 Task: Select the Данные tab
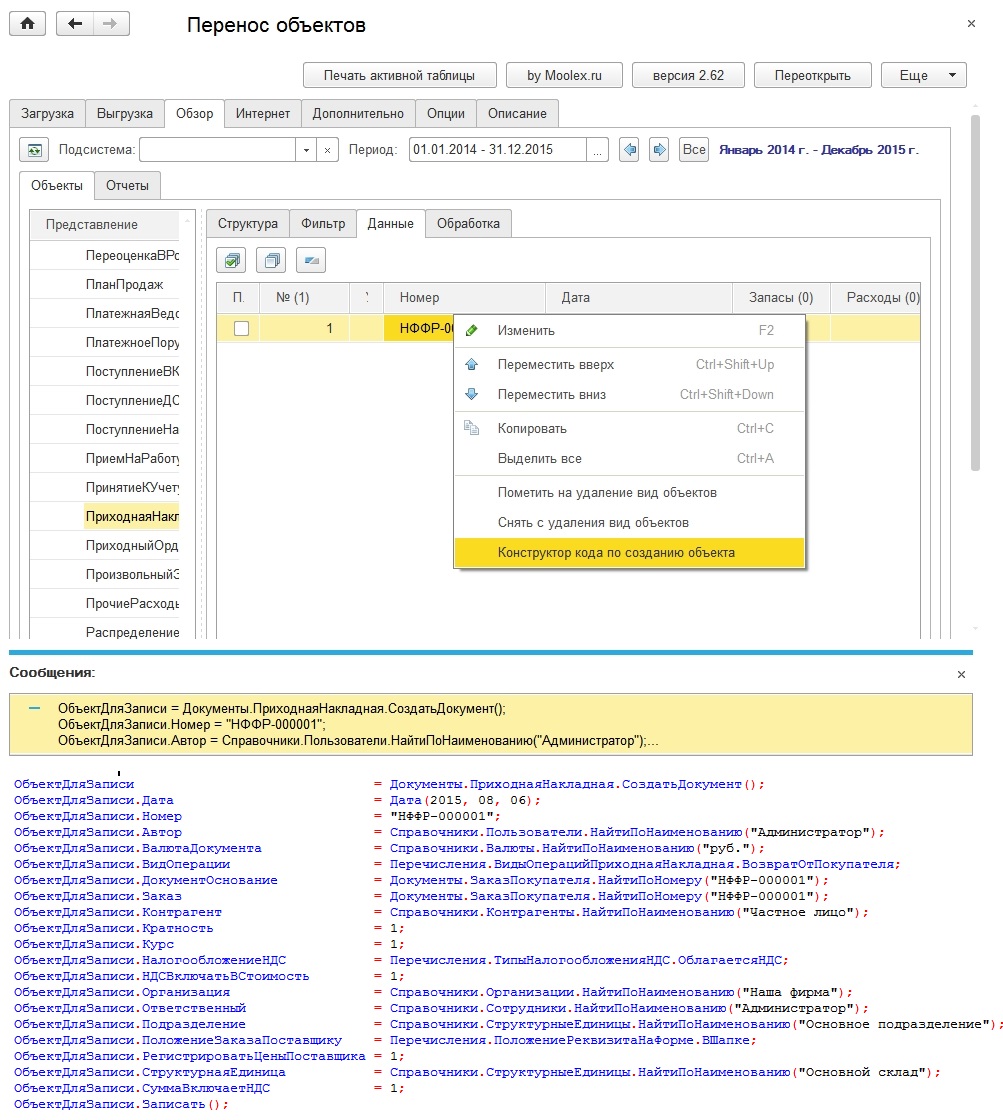pos(390,224)
